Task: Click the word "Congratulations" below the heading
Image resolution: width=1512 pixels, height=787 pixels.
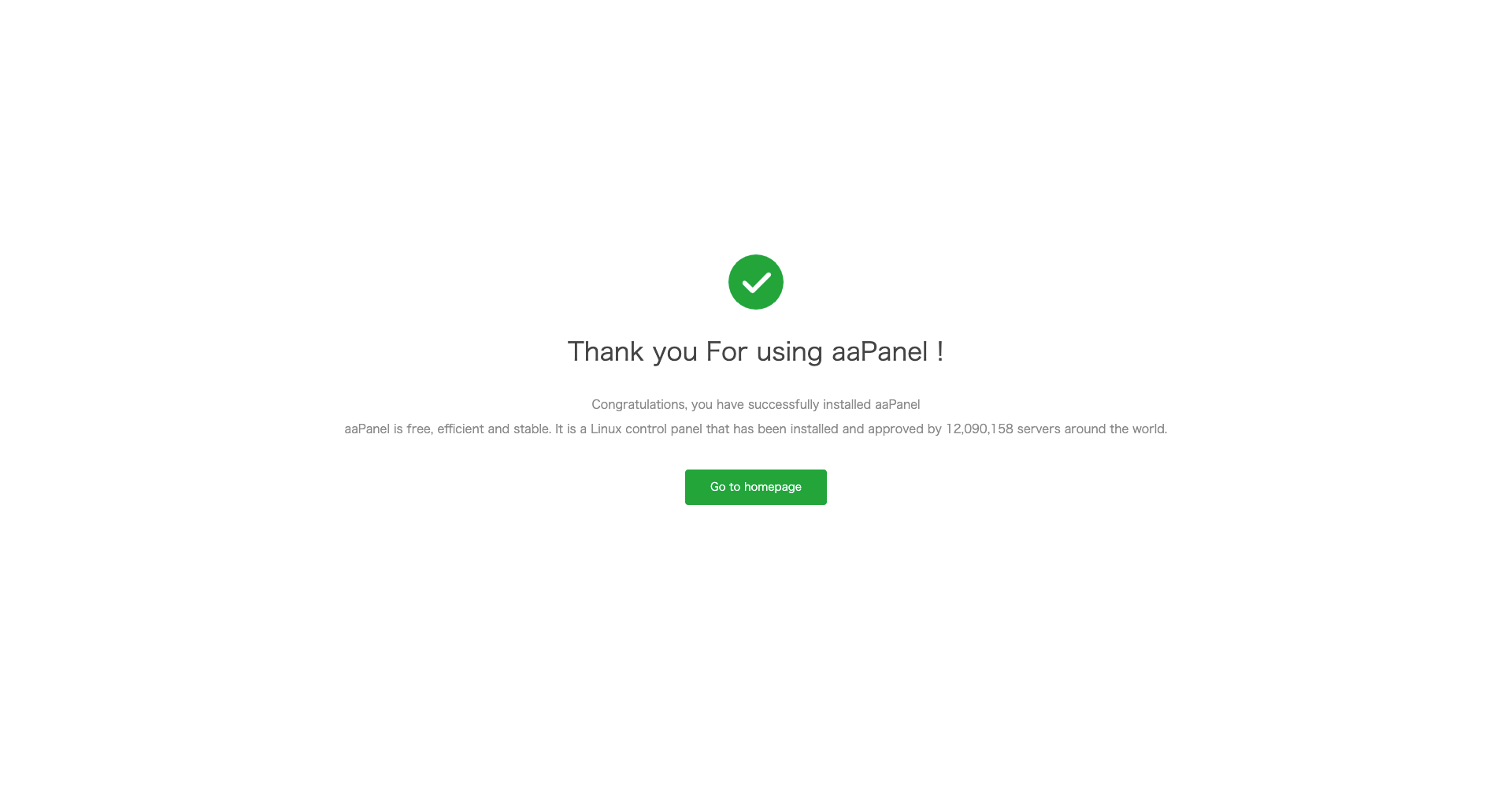Action: [x=639, y=405]
